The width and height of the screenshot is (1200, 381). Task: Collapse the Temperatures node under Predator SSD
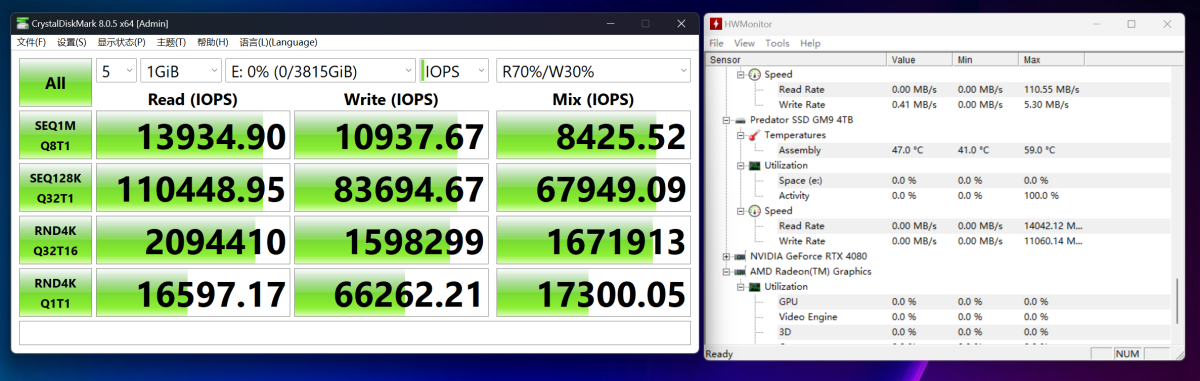(x=741, y=135)
